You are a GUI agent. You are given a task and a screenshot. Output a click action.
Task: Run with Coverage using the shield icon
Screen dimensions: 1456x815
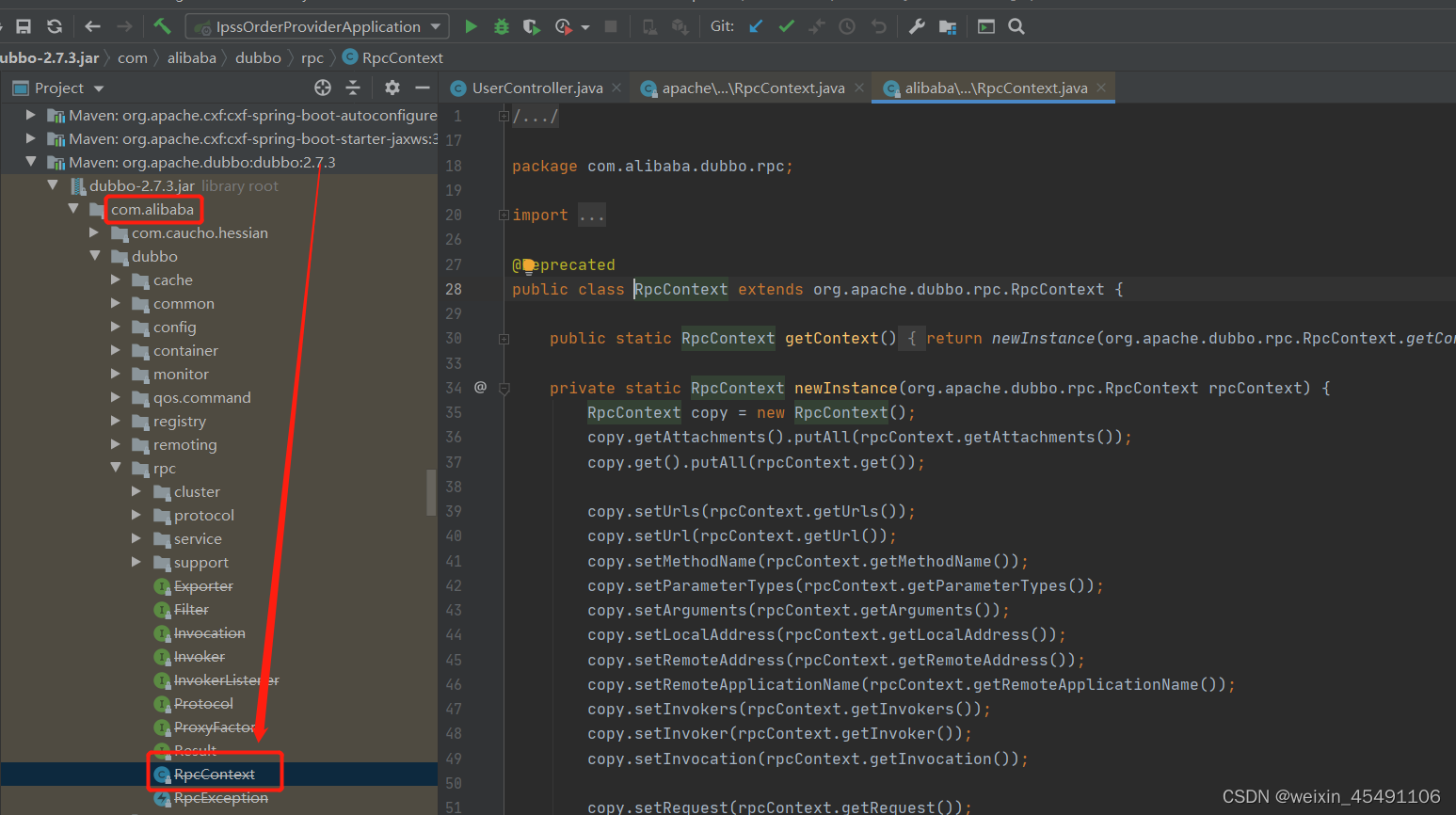tap(530, 26)
